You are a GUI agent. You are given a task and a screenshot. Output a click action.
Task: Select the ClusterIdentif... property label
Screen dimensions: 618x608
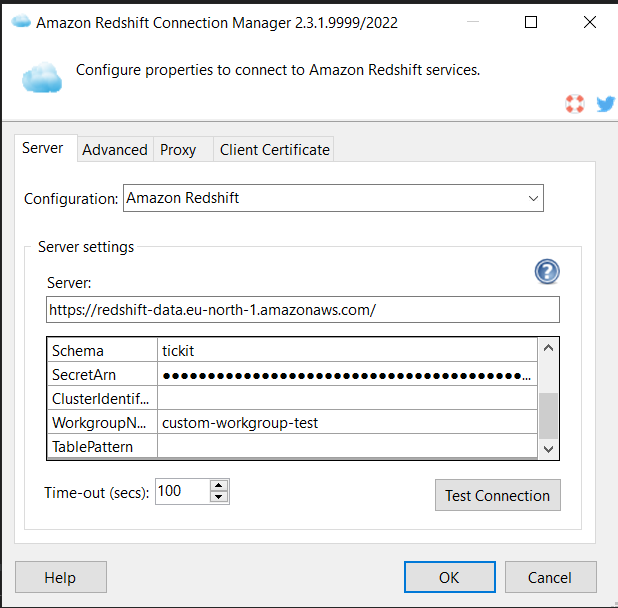[102, 398]
